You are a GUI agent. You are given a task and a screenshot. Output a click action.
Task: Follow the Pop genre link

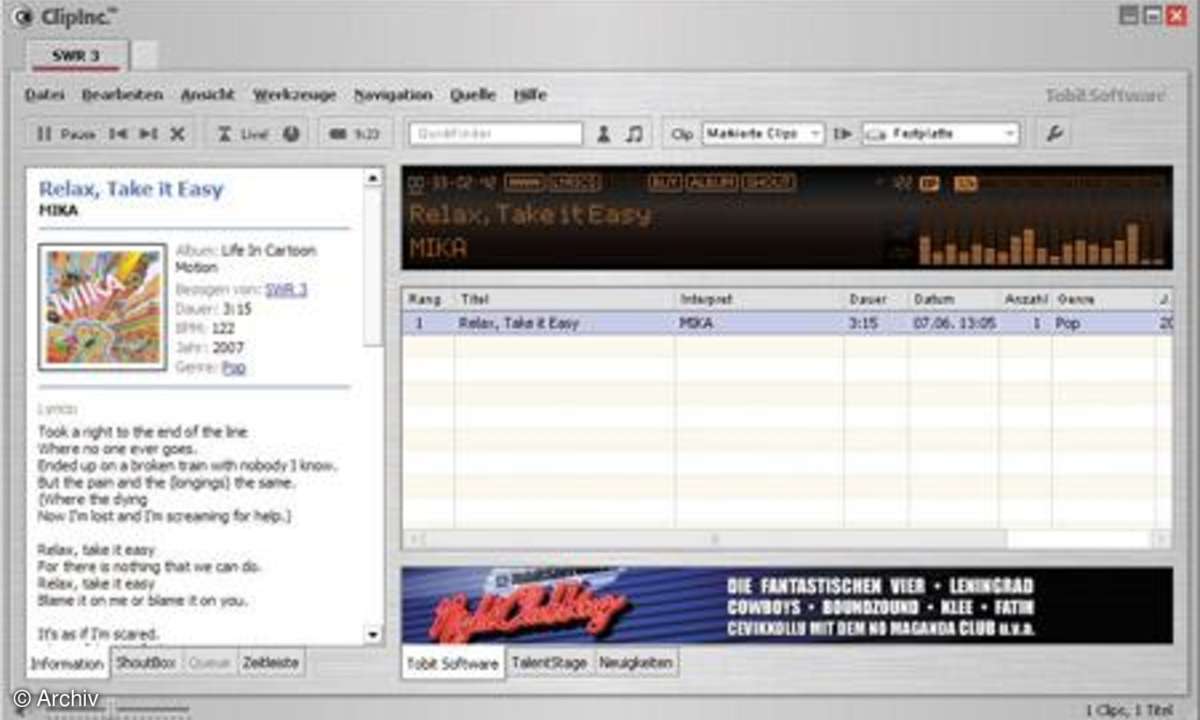point(234,368)
